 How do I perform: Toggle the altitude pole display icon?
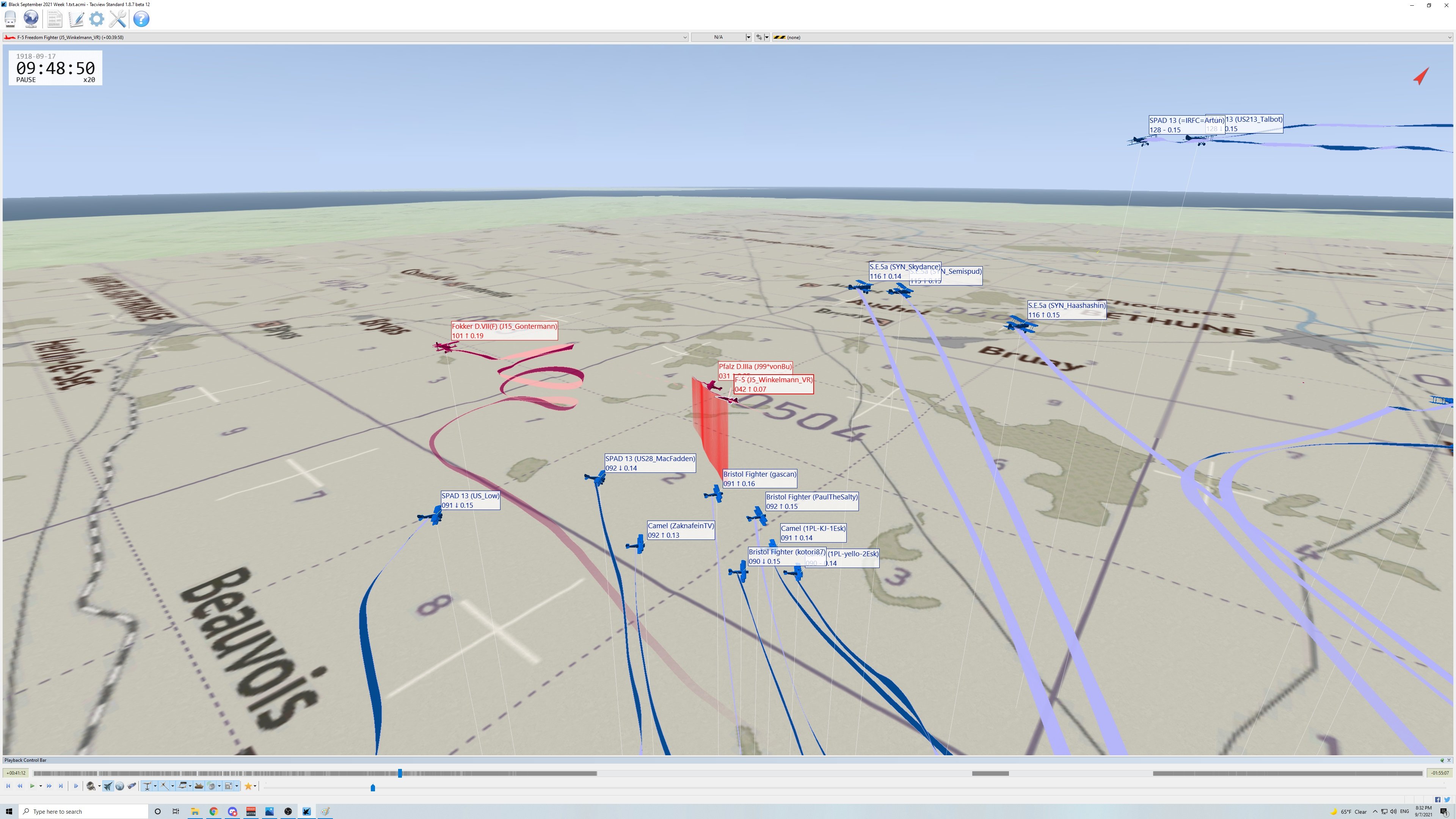coord(147,786)
